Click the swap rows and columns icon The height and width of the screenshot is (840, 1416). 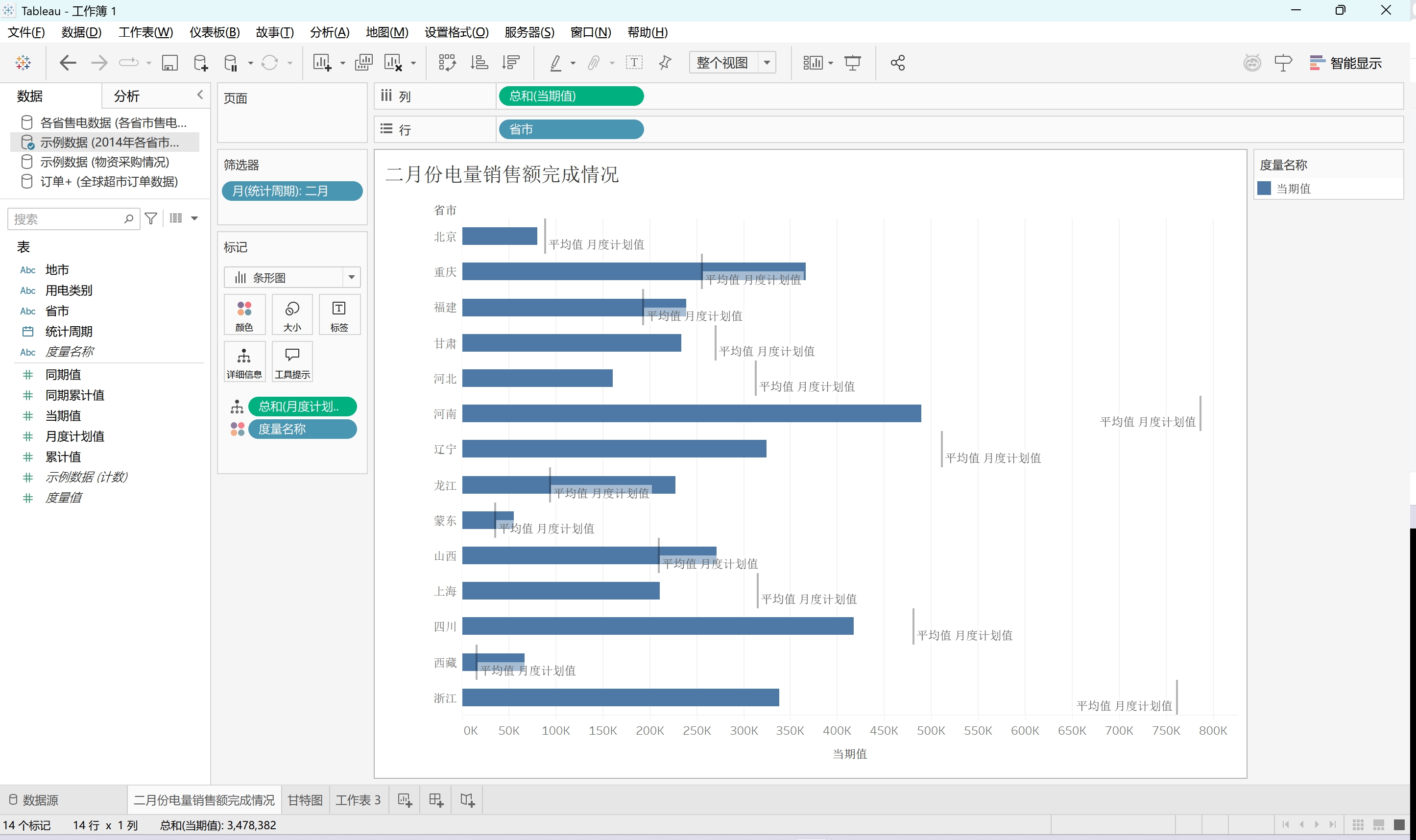[x=447, y=62]
